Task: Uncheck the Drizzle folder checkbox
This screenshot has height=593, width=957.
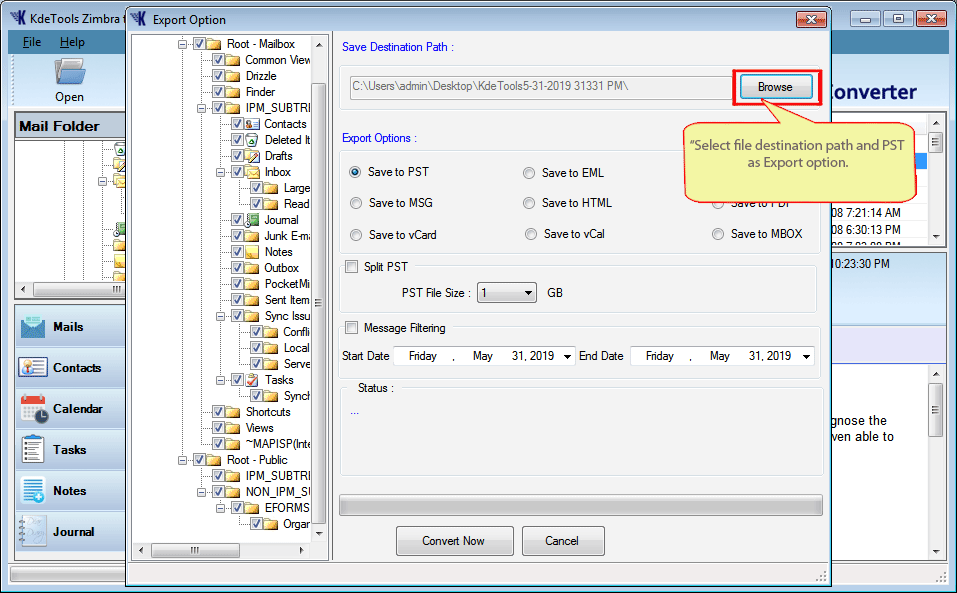Action: pyautogui.click(x=218, y=76)
